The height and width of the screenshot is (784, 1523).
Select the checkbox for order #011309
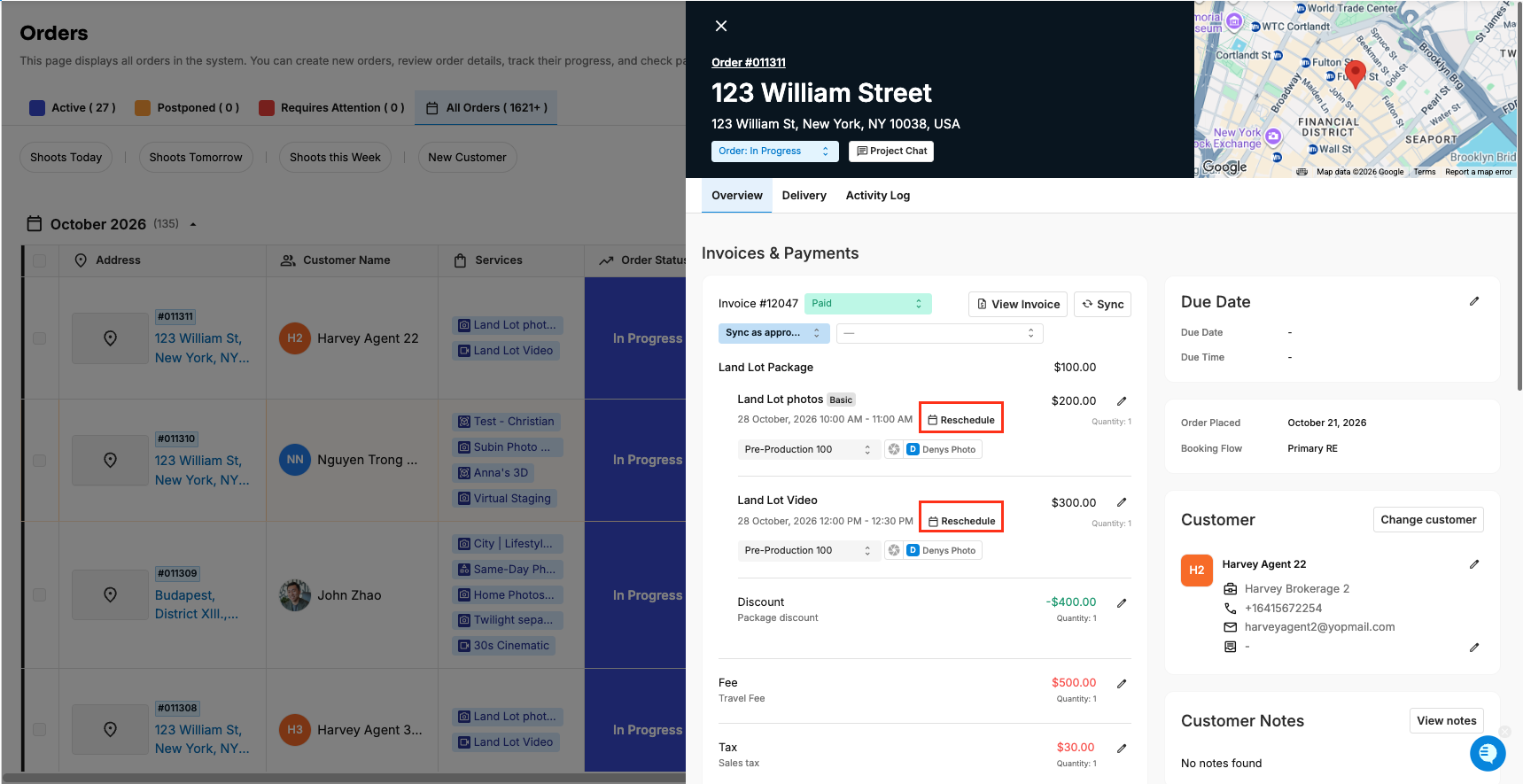39,595
